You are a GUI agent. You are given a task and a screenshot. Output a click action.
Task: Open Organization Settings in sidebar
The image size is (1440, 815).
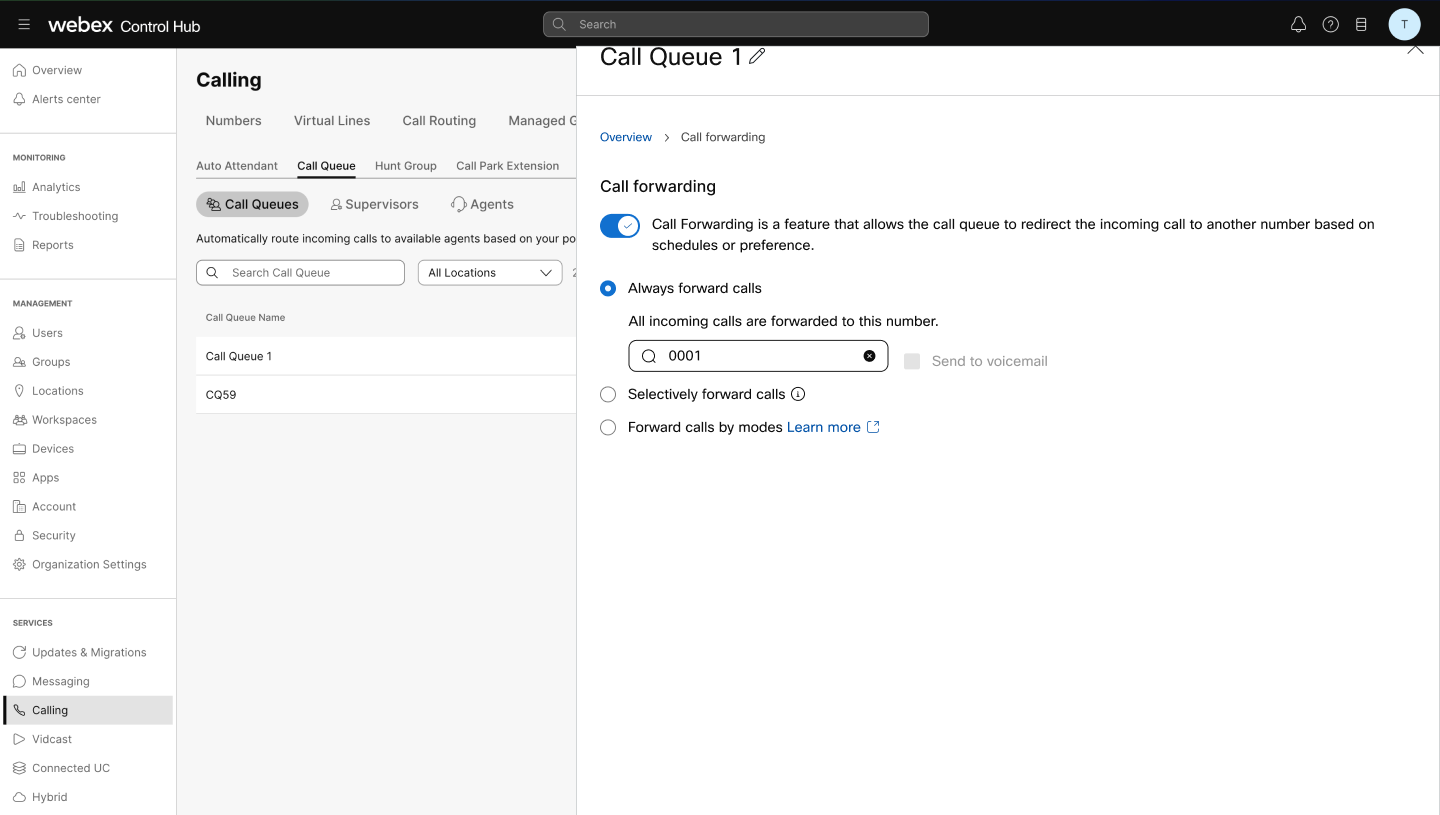coord(88,565)
